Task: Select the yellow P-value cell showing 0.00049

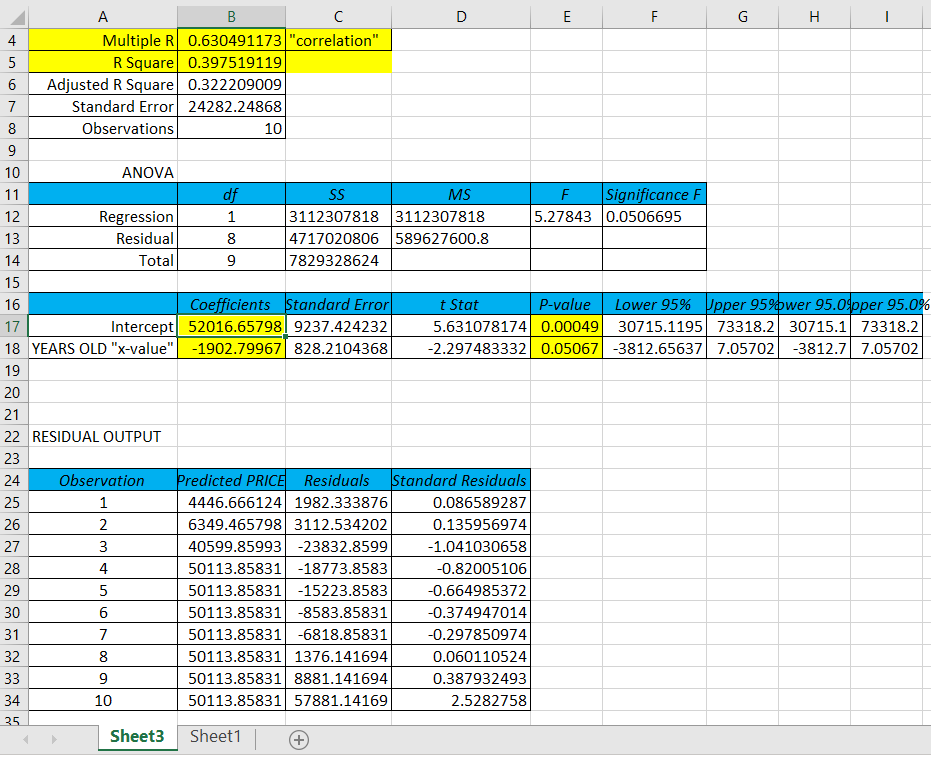Action: point(567,327)
